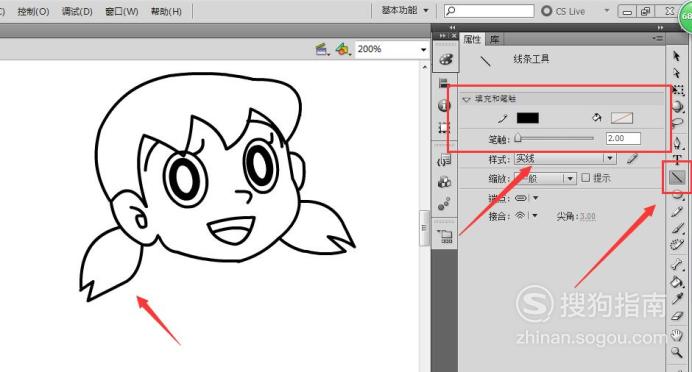Select the Free Transform tool
The width and height of the screenshot is (692, 372).
click(677, 90)
